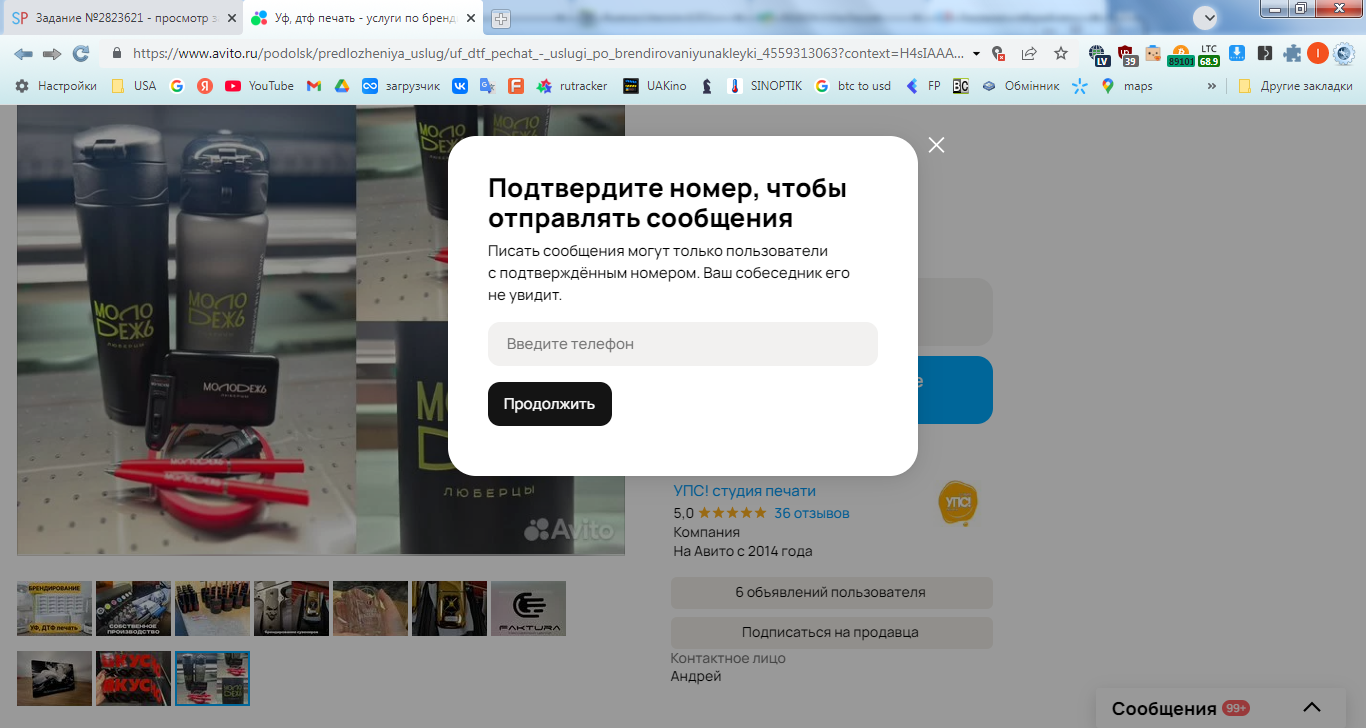Open the blue snowflake bookmark icon
This screenshot has width=1366, height=728.
point(1080,86)
